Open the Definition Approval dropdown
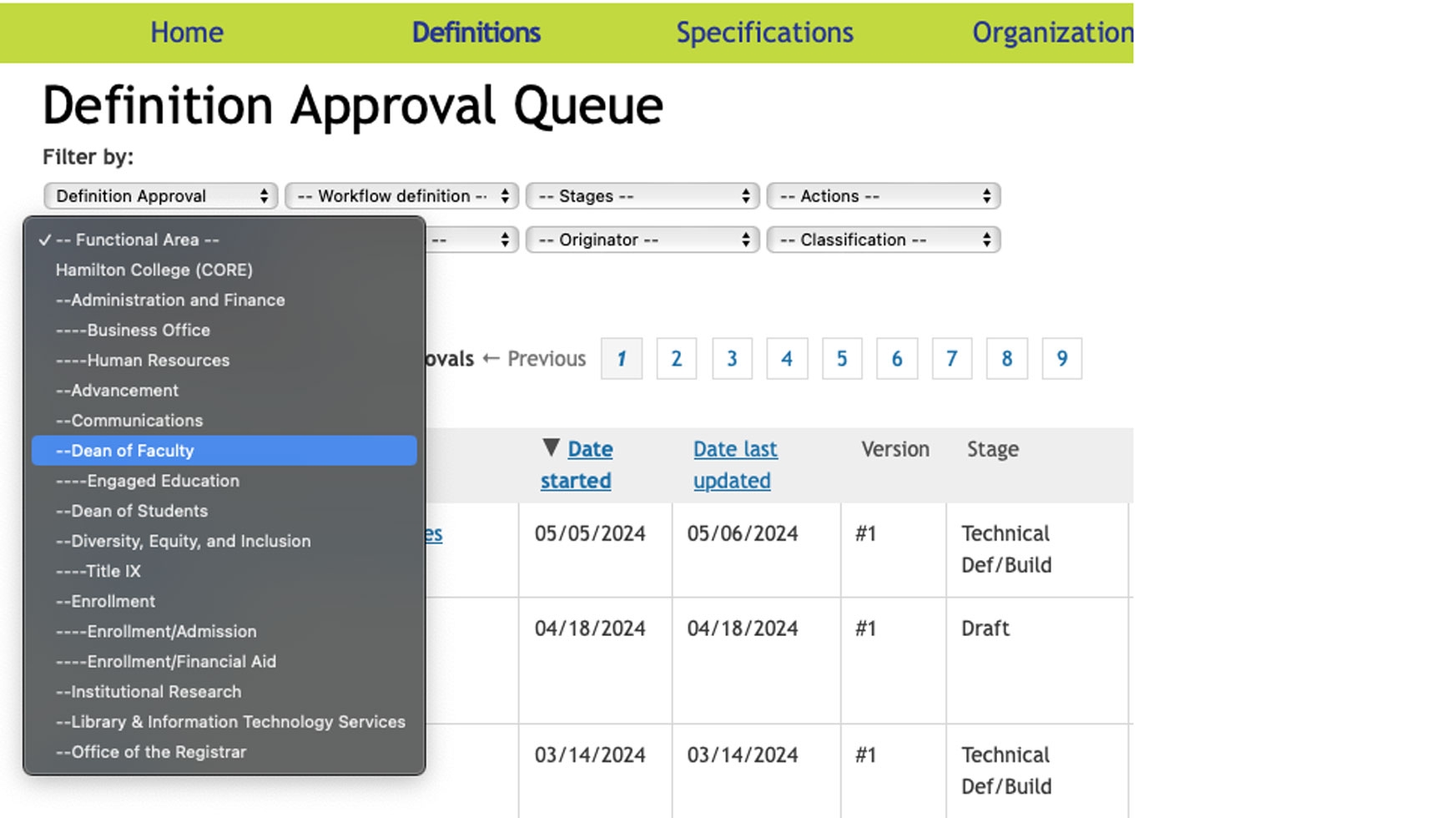This screenshot has height=818, width=1456. click(160, 196)
